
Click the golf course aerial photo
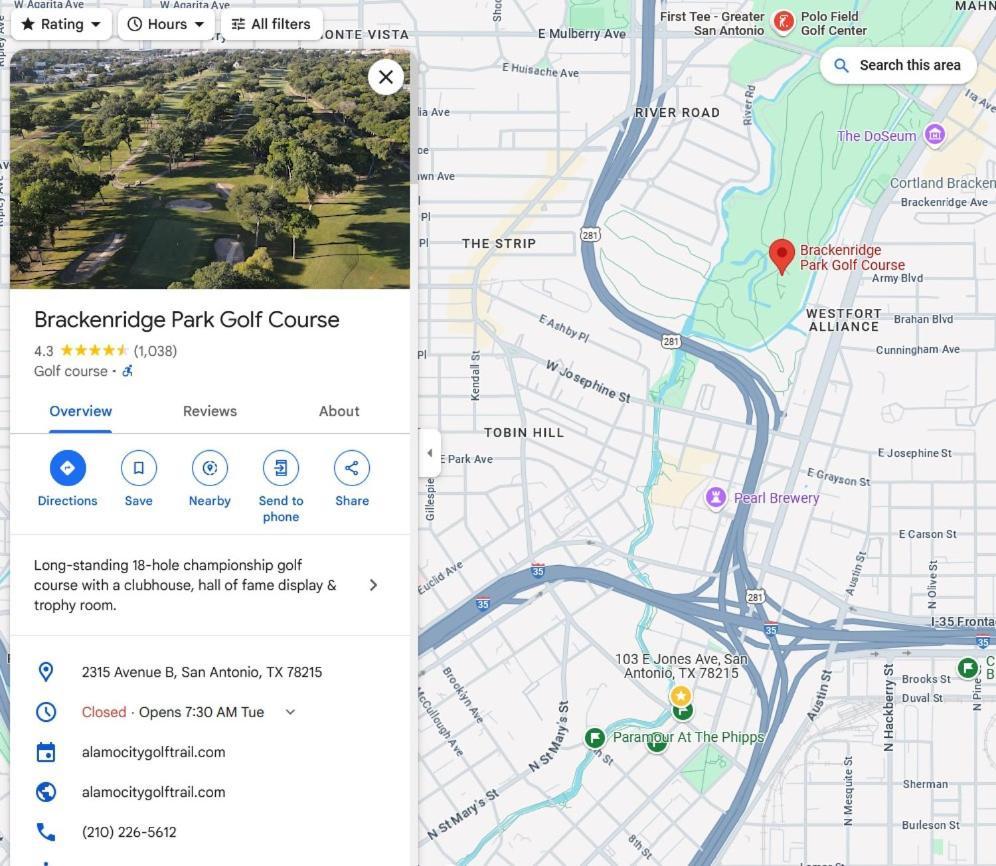(210, 169)
